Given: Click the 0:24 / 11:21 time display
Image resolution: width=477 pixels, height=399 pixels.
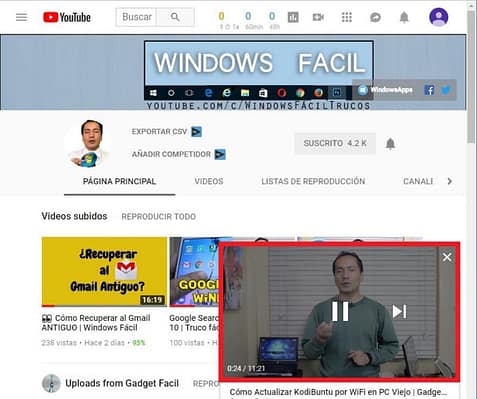Looking at the screenshot, I should (246, 368).
